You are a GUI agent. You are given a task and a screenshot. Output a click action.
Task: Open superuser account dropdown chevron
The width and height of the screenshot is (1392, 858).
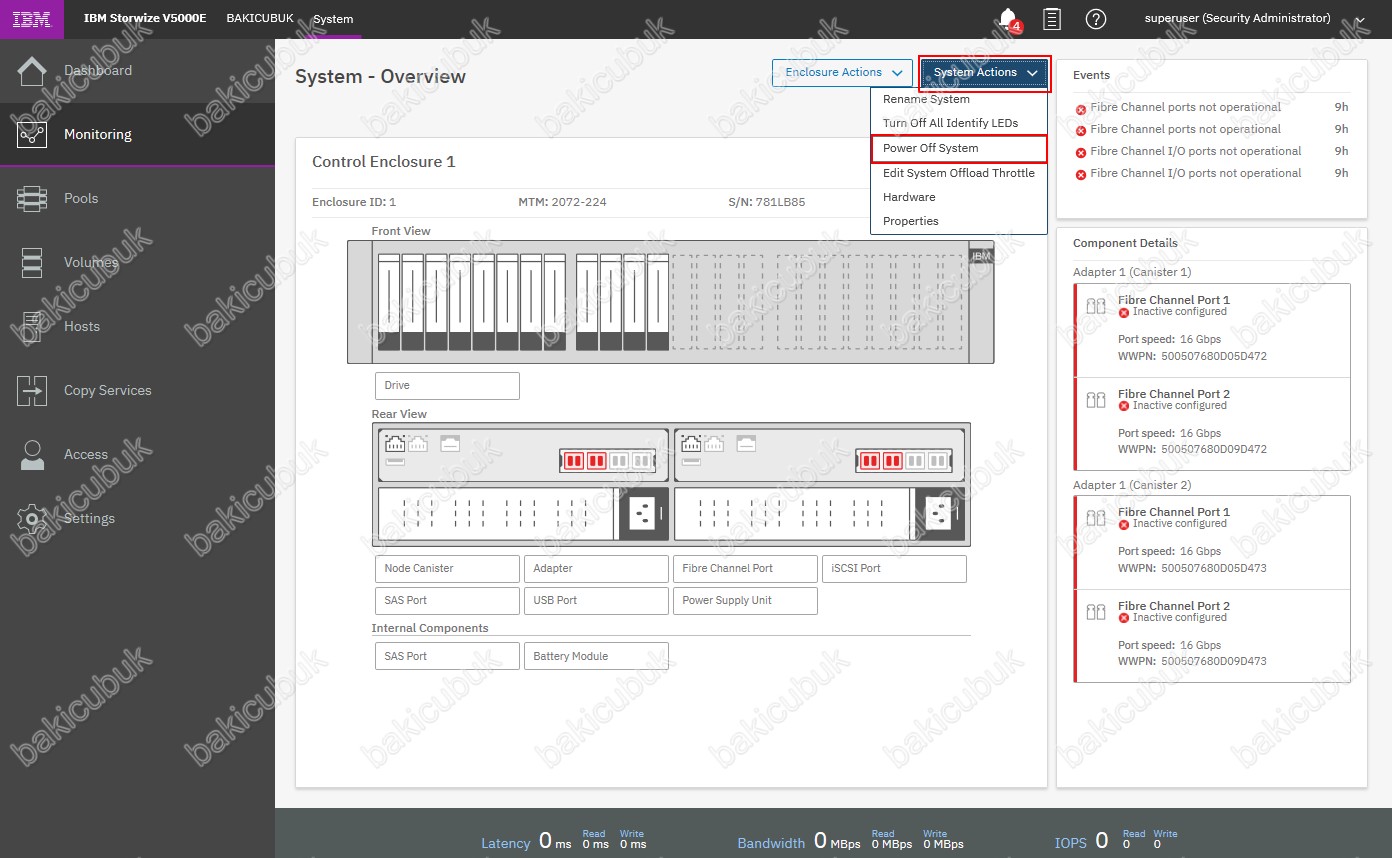click(1359, 19)
